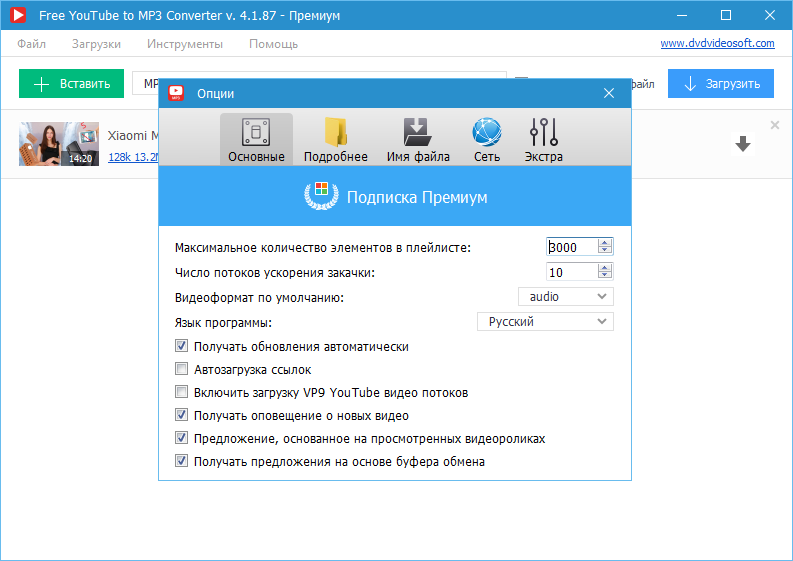Open the Инструменты menu
This screenshot has height=561, width=793.
[185, 44]
